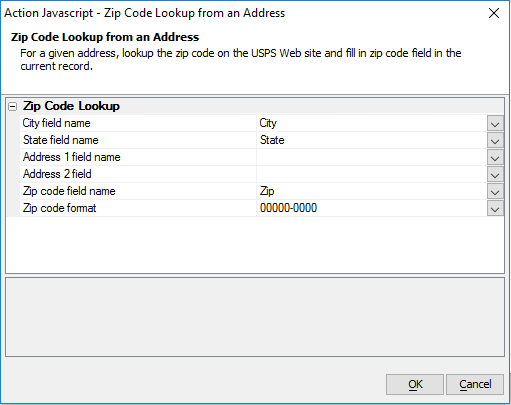This screenshot has height=405, width=511.
Task: Click the empty Address 1 value field
Action: pos(372,157)
